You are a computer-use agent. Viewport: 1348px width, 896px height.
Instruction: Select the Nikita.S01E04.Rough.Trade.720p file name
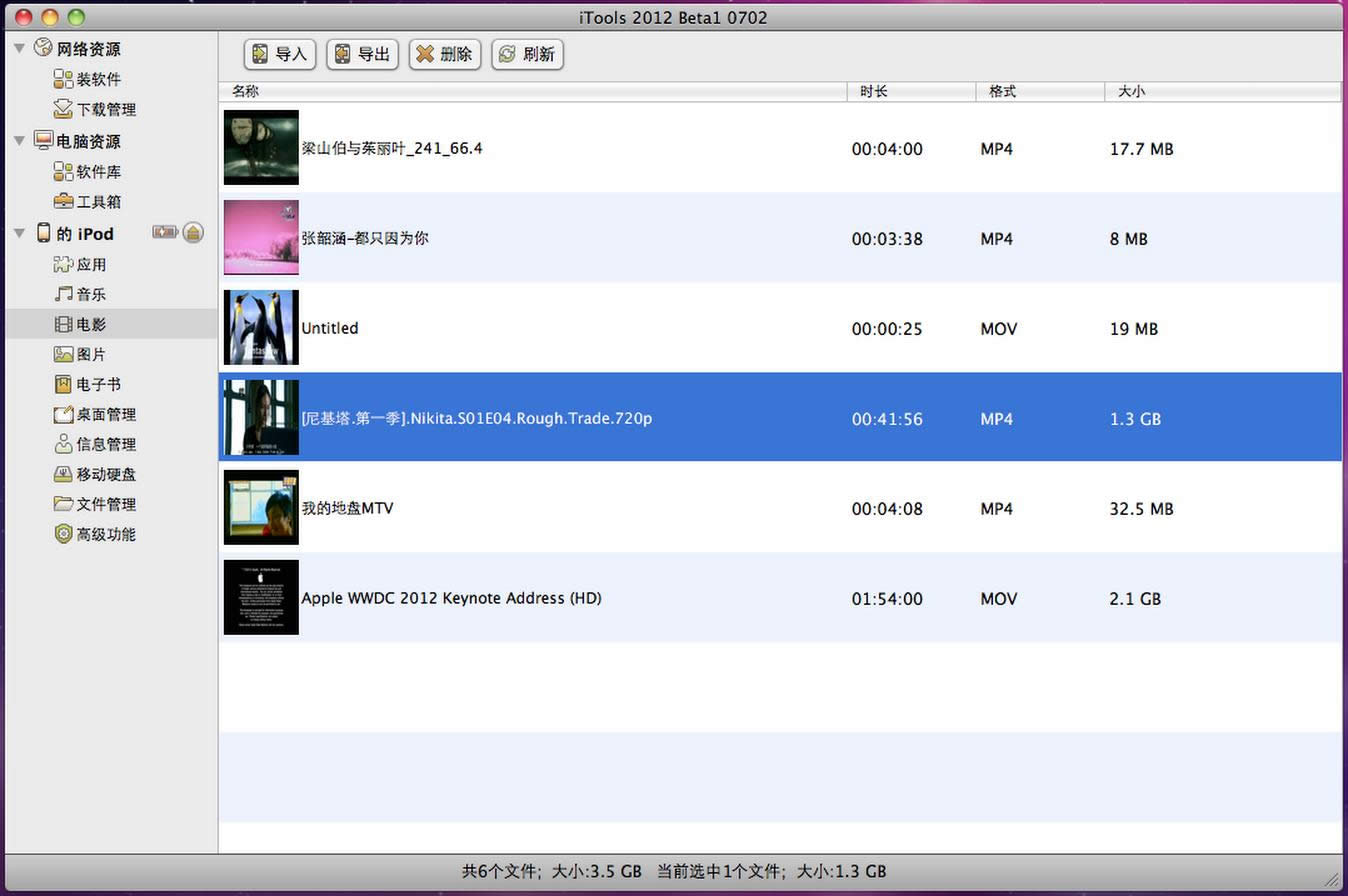click(477, 418)
